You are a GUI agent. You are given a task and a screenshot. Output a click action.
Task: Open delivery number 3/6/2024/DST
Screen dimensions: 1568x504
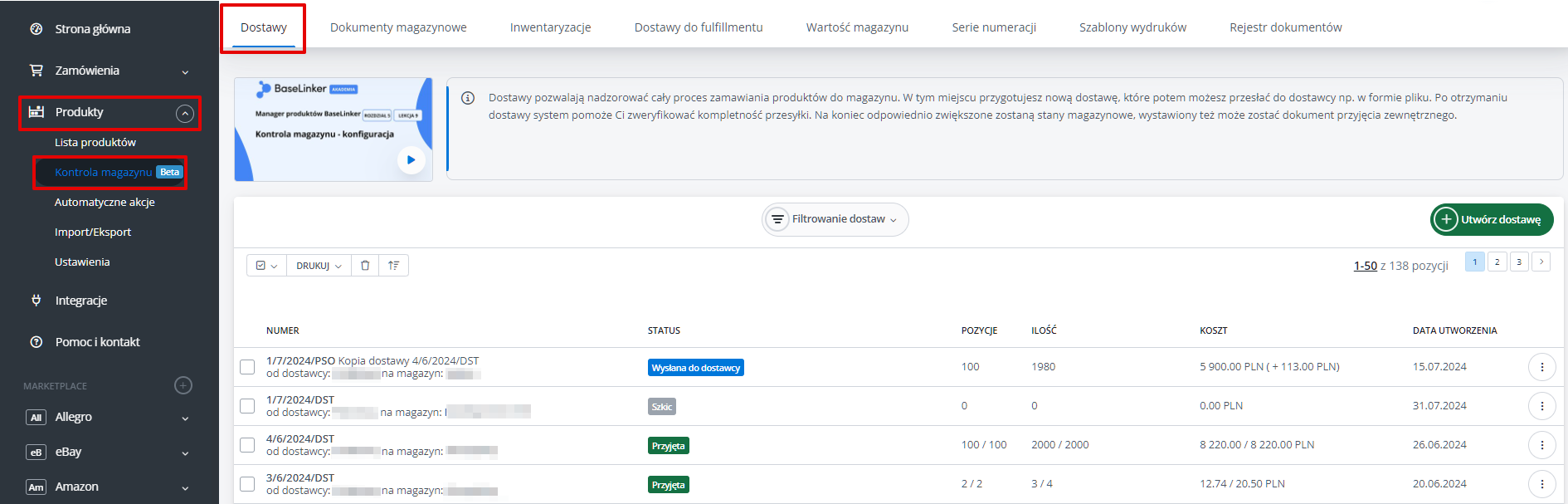(x=300, y=478)
